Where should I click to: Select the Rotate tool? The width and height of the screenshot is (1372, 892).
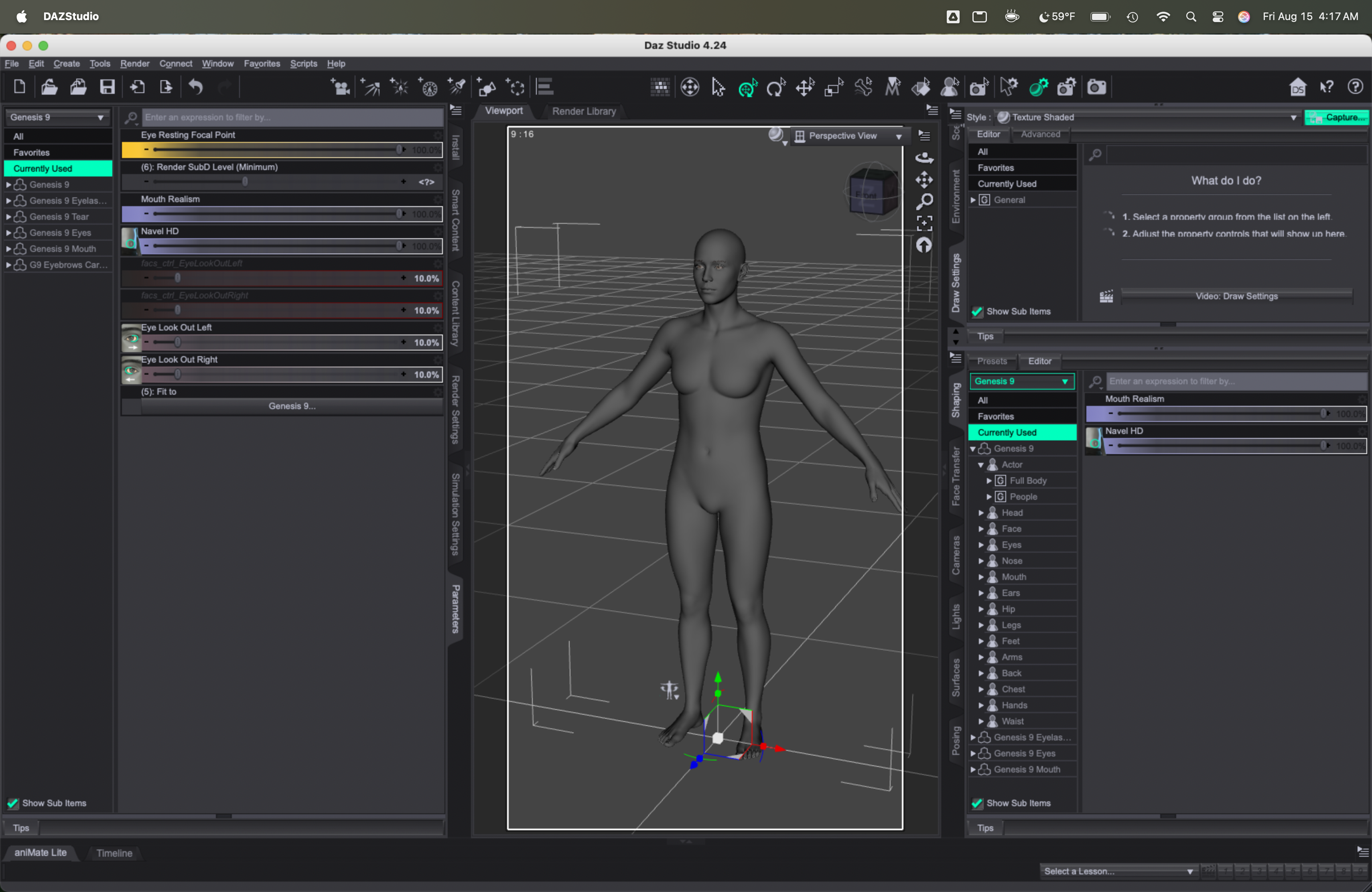[776, 87]
